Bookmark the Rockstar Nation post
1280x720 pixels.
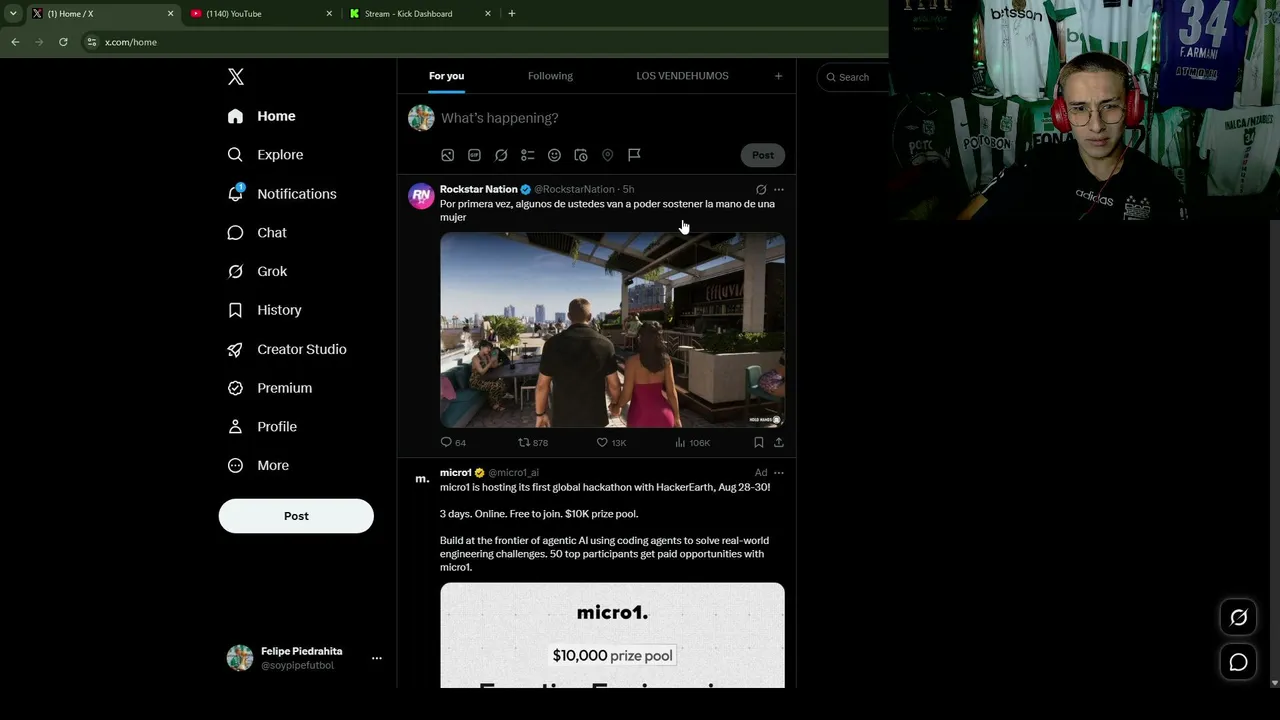pos(759,442)
